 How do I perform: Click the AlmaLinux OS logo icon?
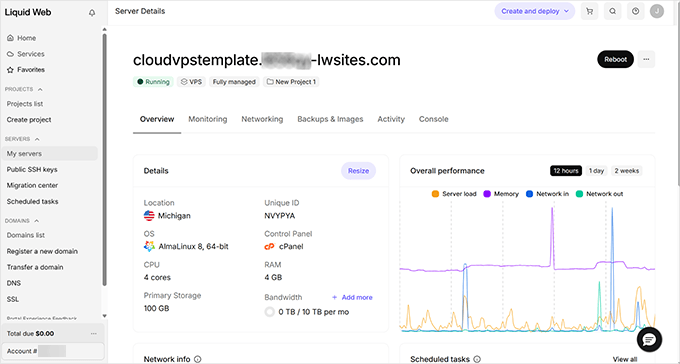coord(149,246)
